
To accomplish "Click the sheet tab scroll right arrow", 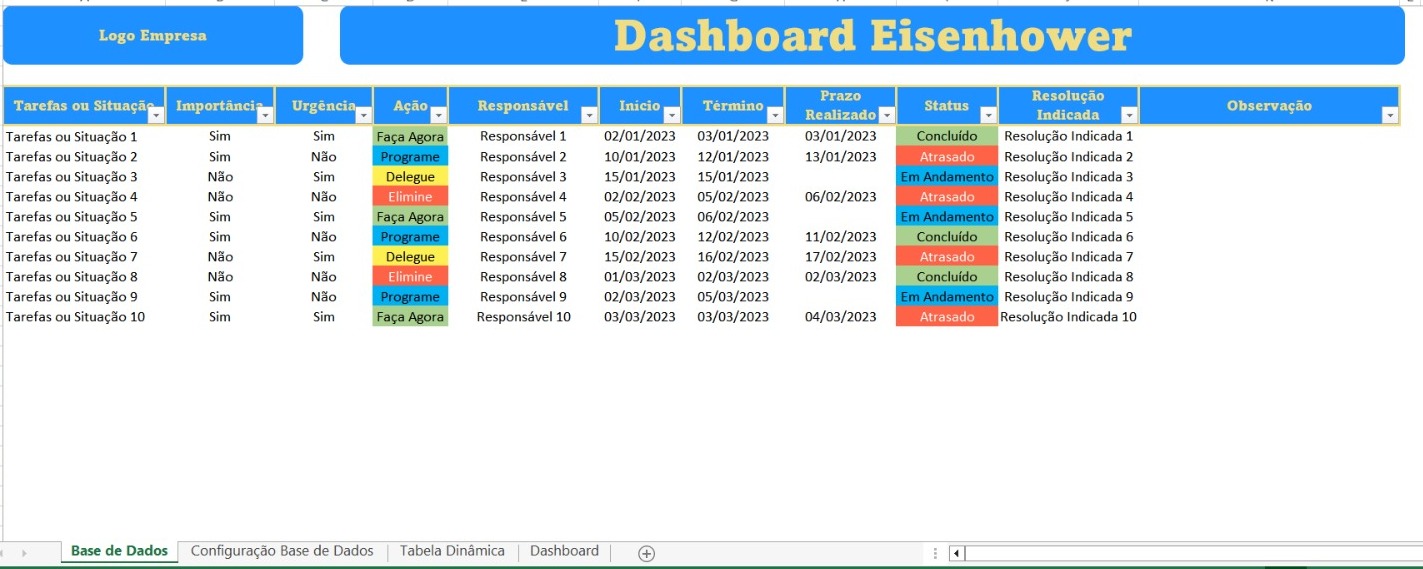I will 24,553.
